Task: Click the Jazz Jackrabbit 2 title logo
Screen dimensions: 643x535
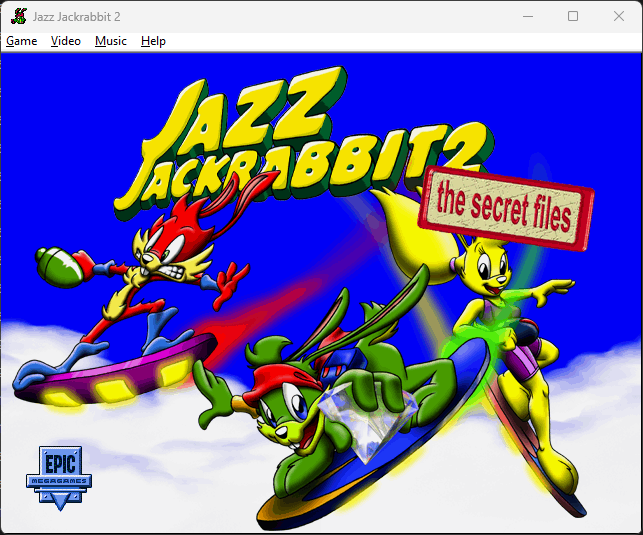Action: click(x=303, y=141)
